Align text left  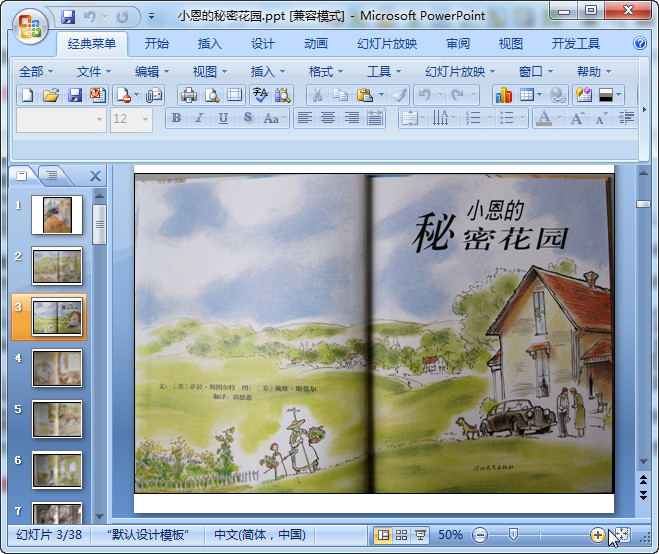305,118
